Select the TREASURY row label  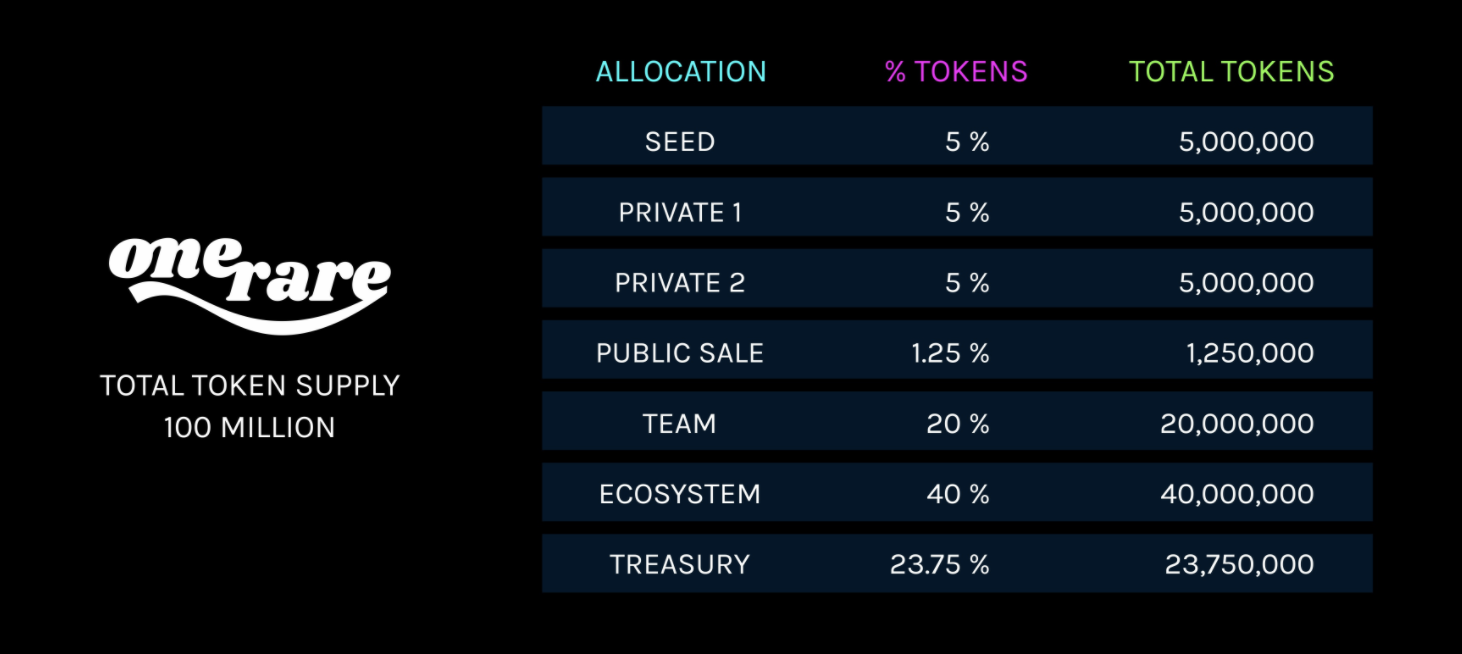coord(680,565)
